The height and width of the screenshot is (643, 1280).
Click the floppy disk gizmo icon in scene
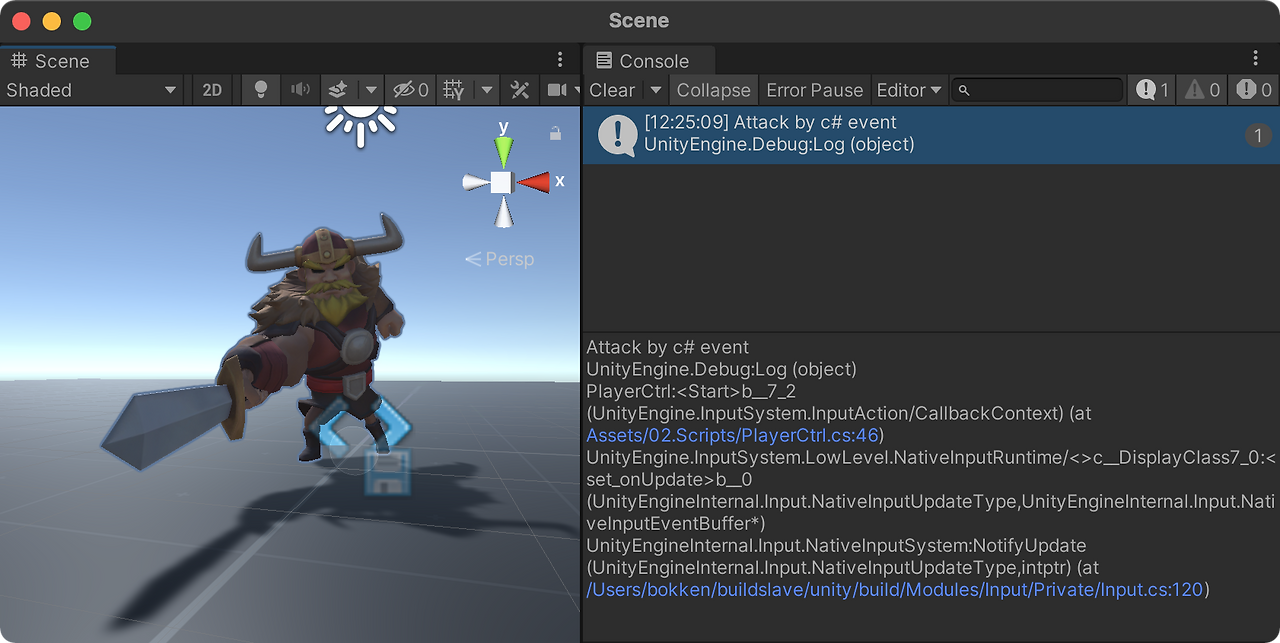coord(388,472)
